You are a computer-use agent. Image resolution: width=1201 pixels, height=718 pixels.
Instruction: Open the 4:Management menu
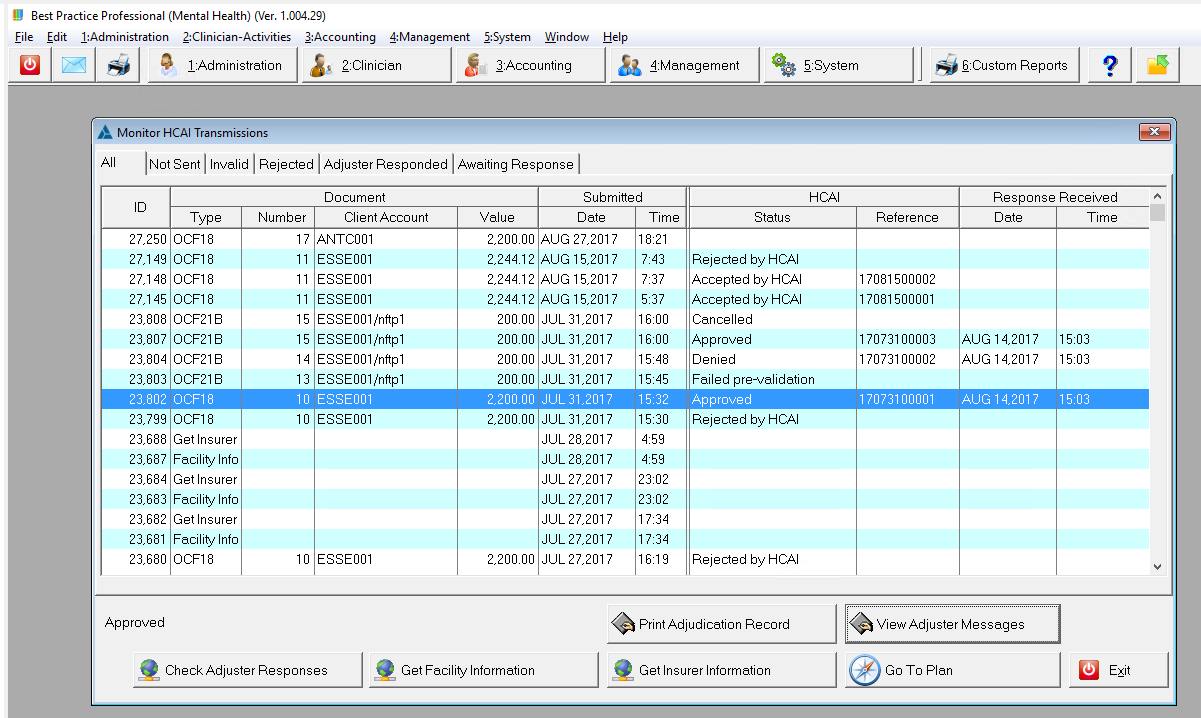pos(429,37)
